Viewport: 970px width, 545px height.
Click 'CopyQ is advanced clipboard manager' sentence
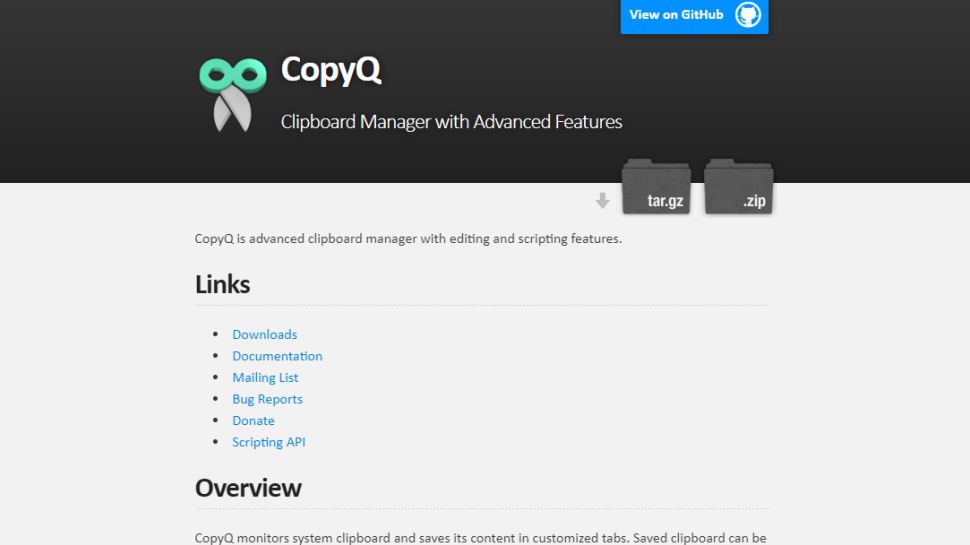408,239
